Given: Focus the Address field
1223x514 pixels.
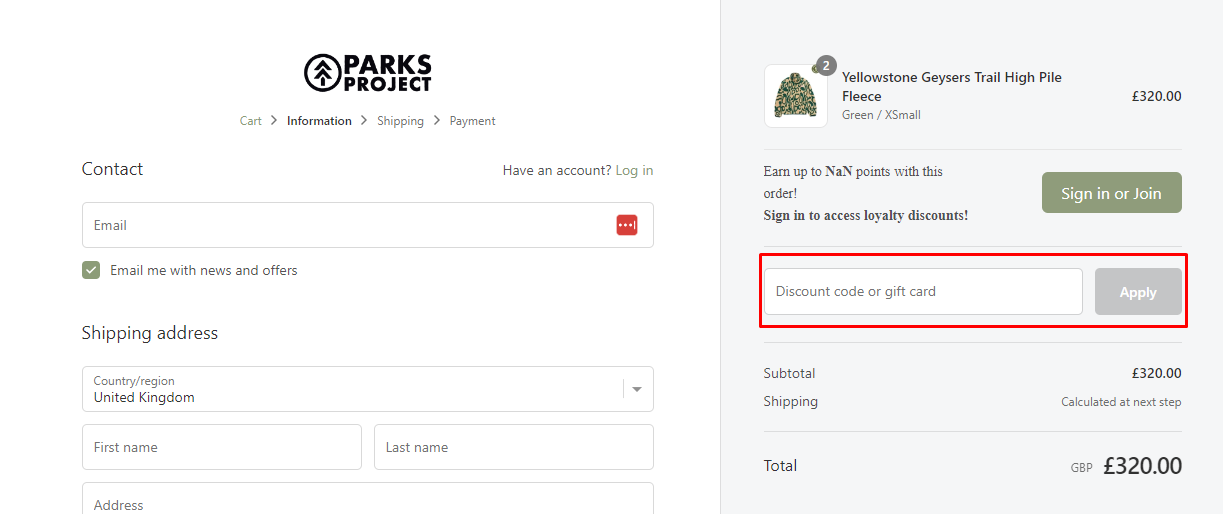Looking at the screenshot, I should point(367,499).
